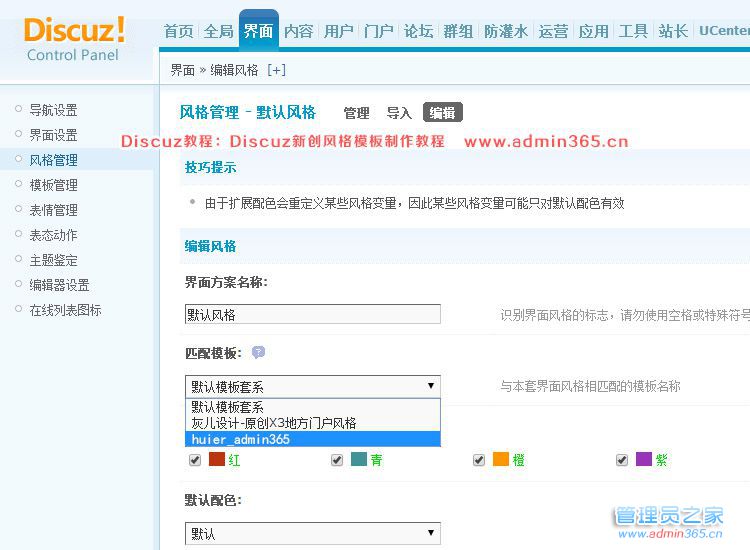
Task: Open the 应用 top menu
Action: 594,31
